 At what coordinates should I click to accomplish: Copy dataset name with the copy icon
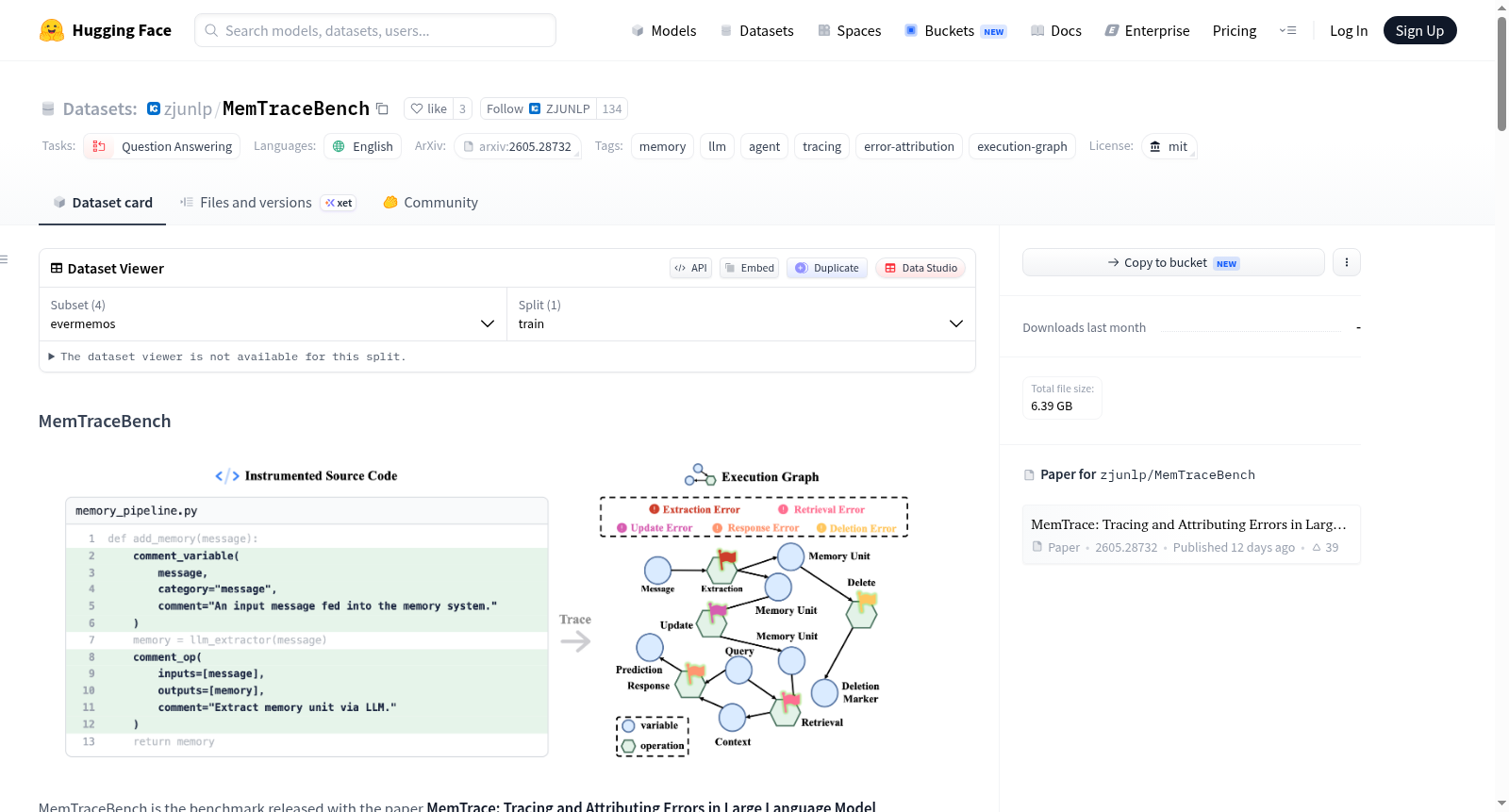(x=382, y=108)
